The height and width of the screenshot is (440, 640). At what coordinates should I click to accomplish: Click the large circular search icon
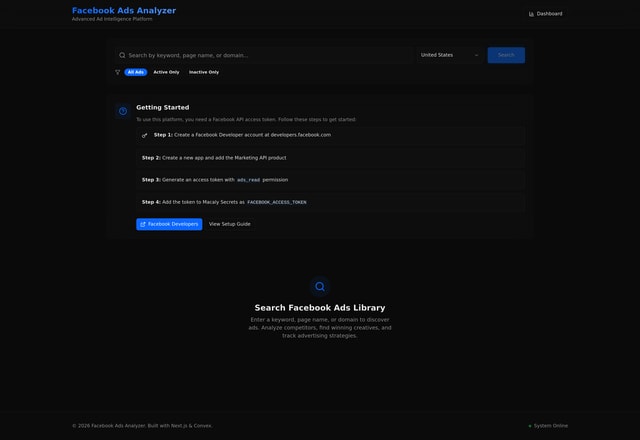[x=320, y=286]
